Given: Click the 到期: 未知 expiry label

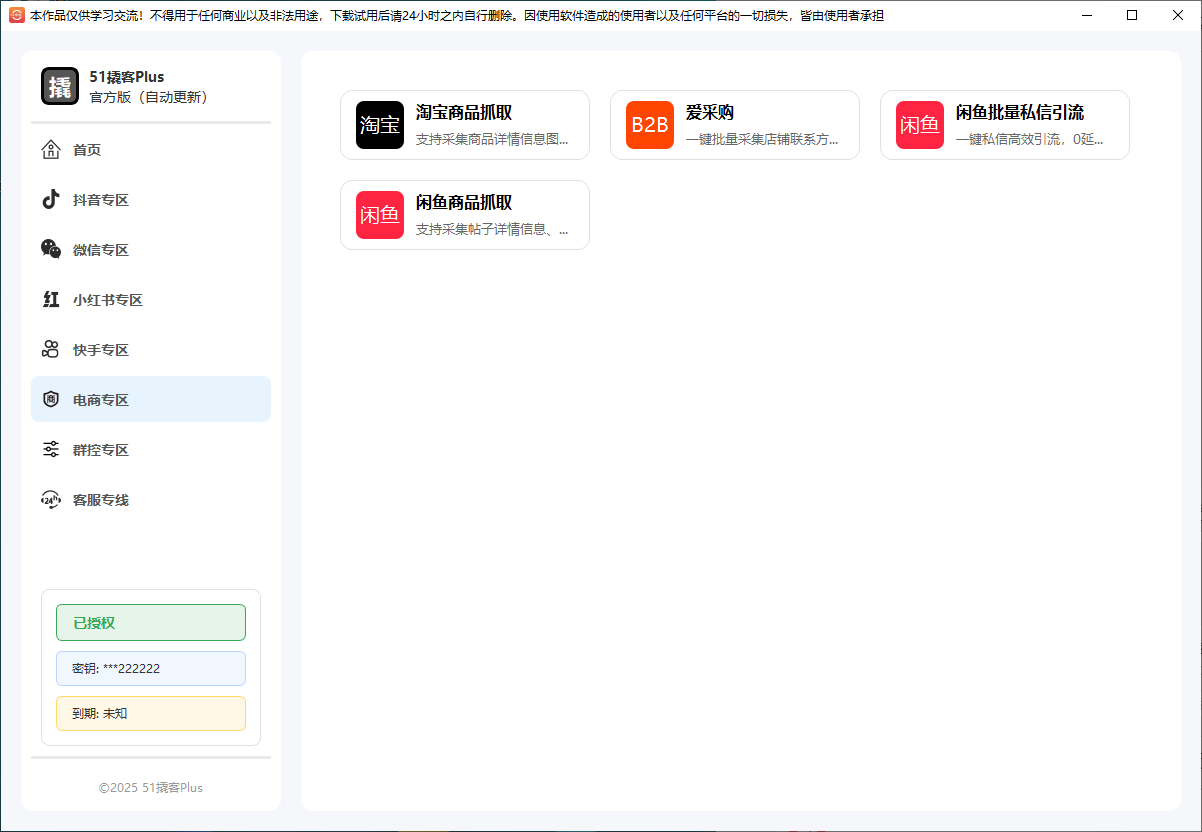Looking at the screenshot, I should pos(151,714).
